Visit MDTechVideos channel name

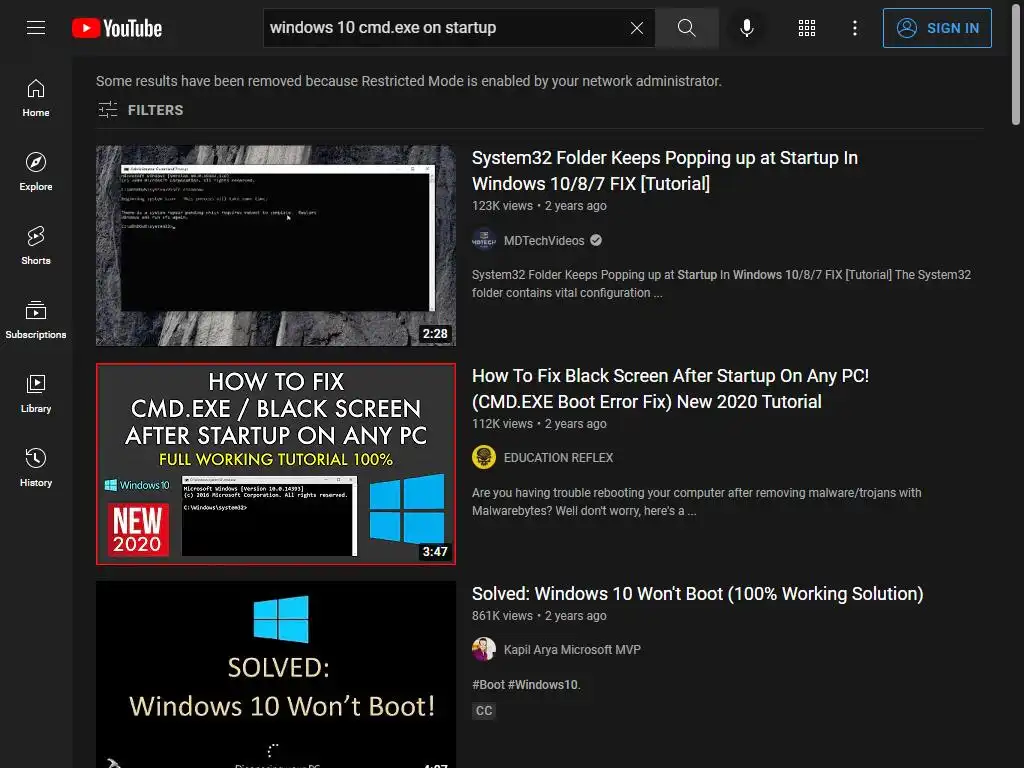click(x=544, y=240)
